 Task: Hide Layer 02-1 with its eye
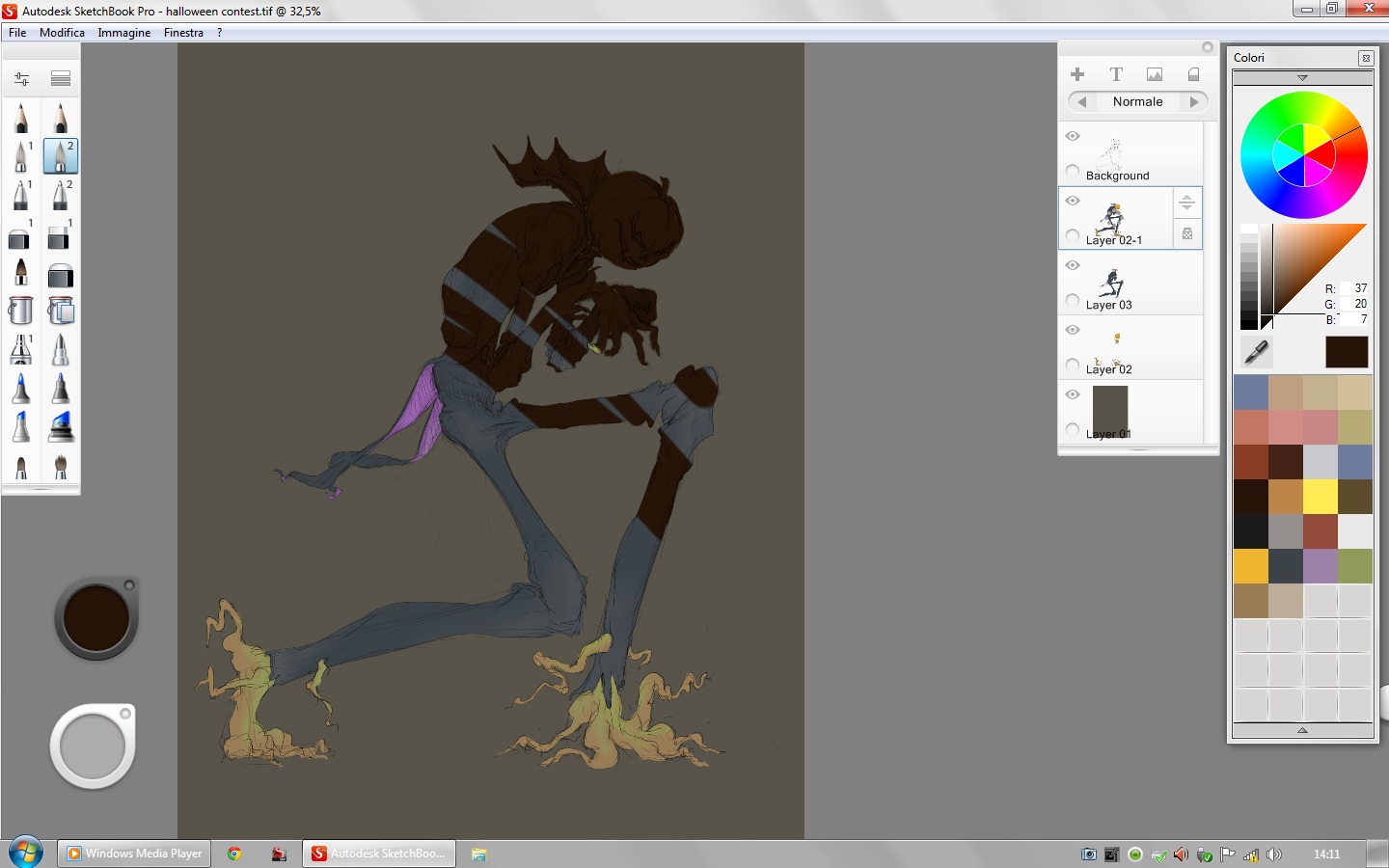(x=1073, y=201)
